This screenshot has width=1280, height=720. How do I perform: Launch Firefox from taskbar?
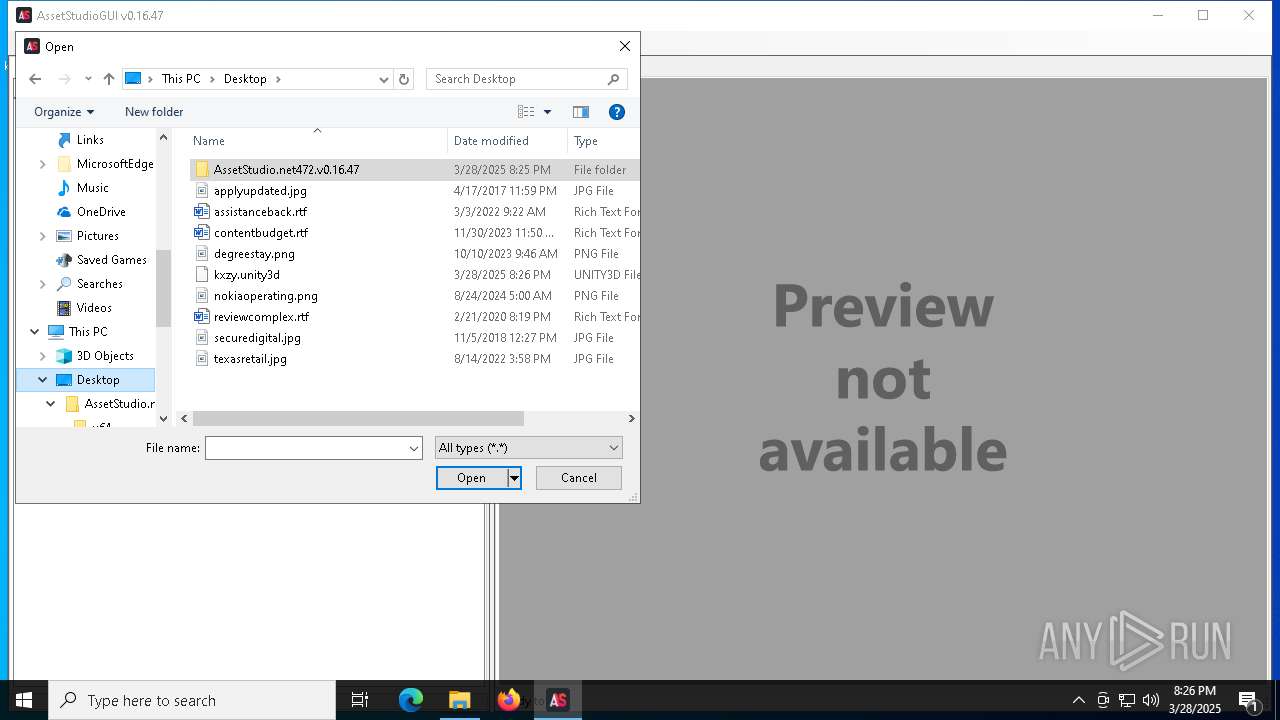click(x=509, y=700)
